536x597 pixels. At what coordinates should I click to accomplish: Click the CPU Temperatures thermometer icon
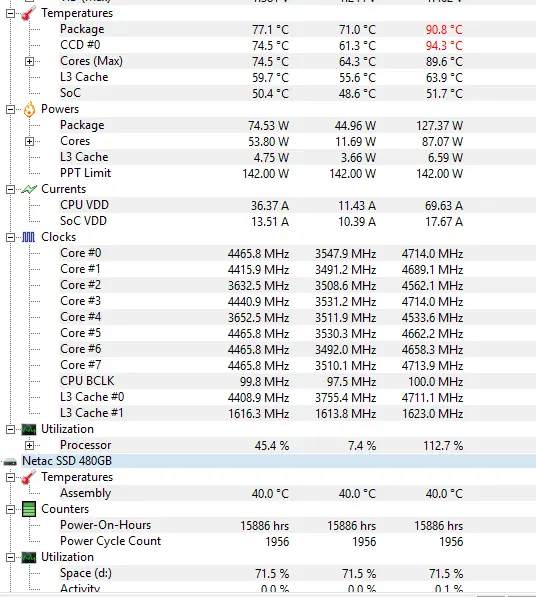pos(29,13)
